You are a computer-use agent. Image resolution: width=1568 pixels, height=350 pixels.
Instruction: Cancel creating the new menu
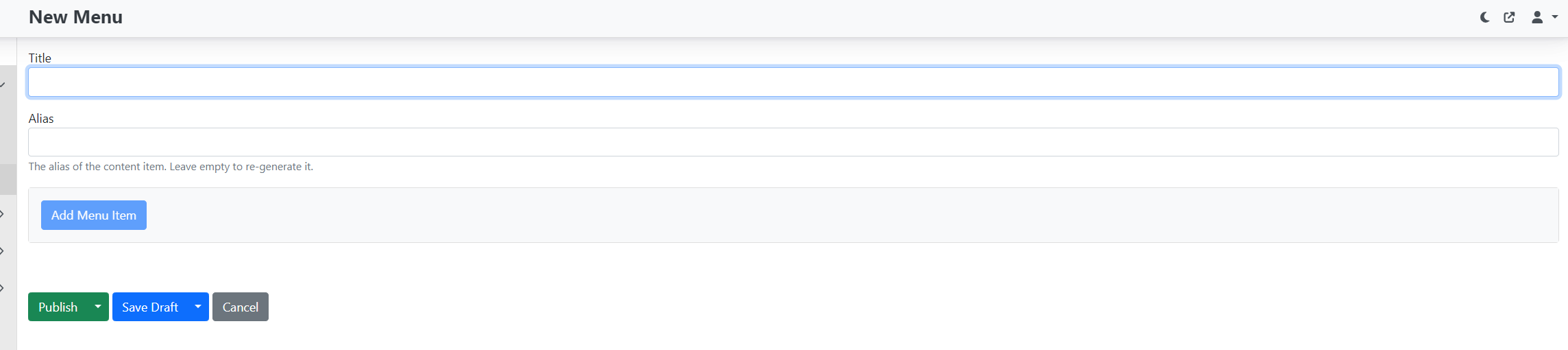click(x=240, y=307)
